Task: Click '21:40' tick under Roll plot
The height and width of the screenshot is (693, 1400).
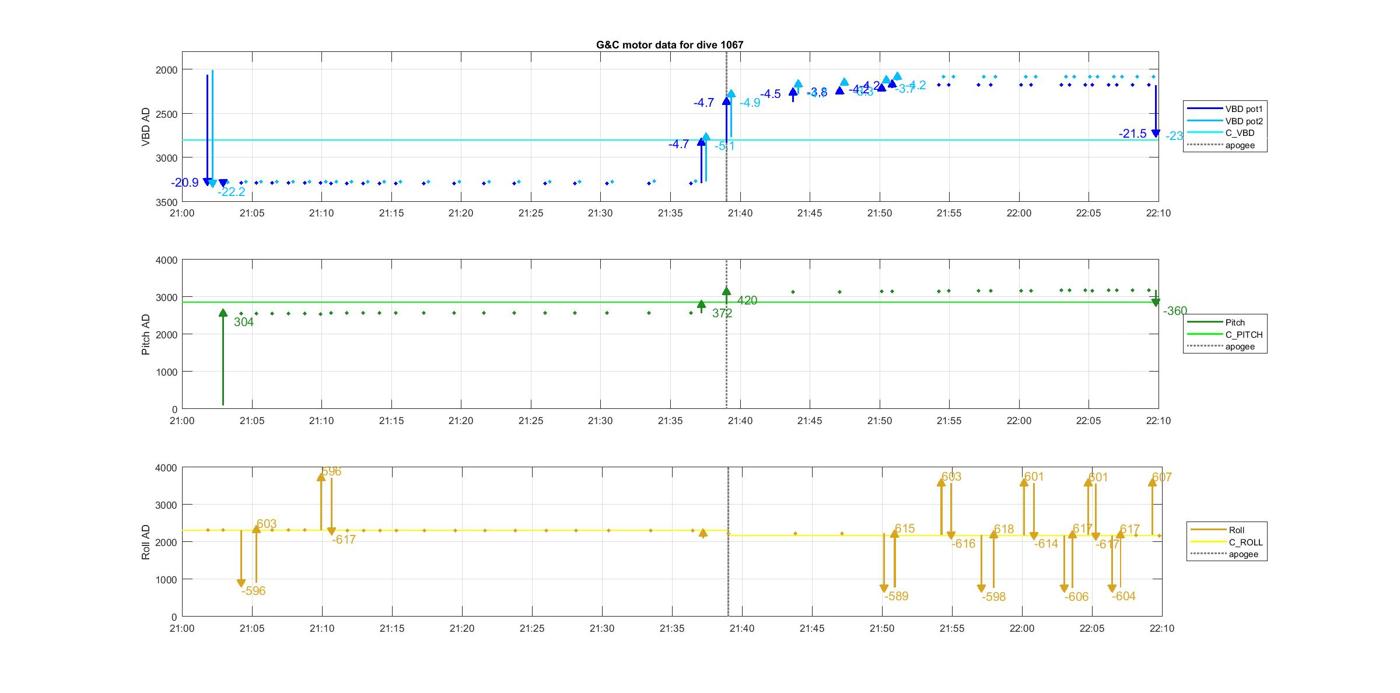Action: [x=741, y=628]
